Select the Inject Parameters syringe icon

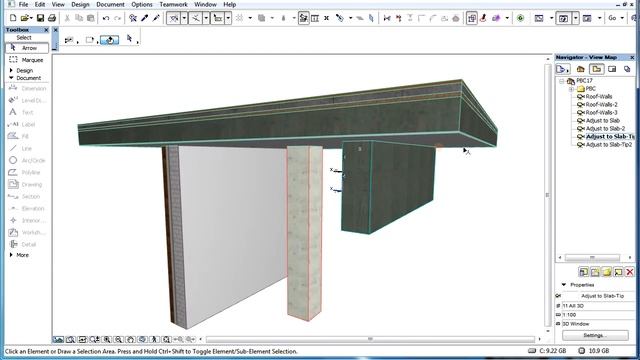(156, 18)
